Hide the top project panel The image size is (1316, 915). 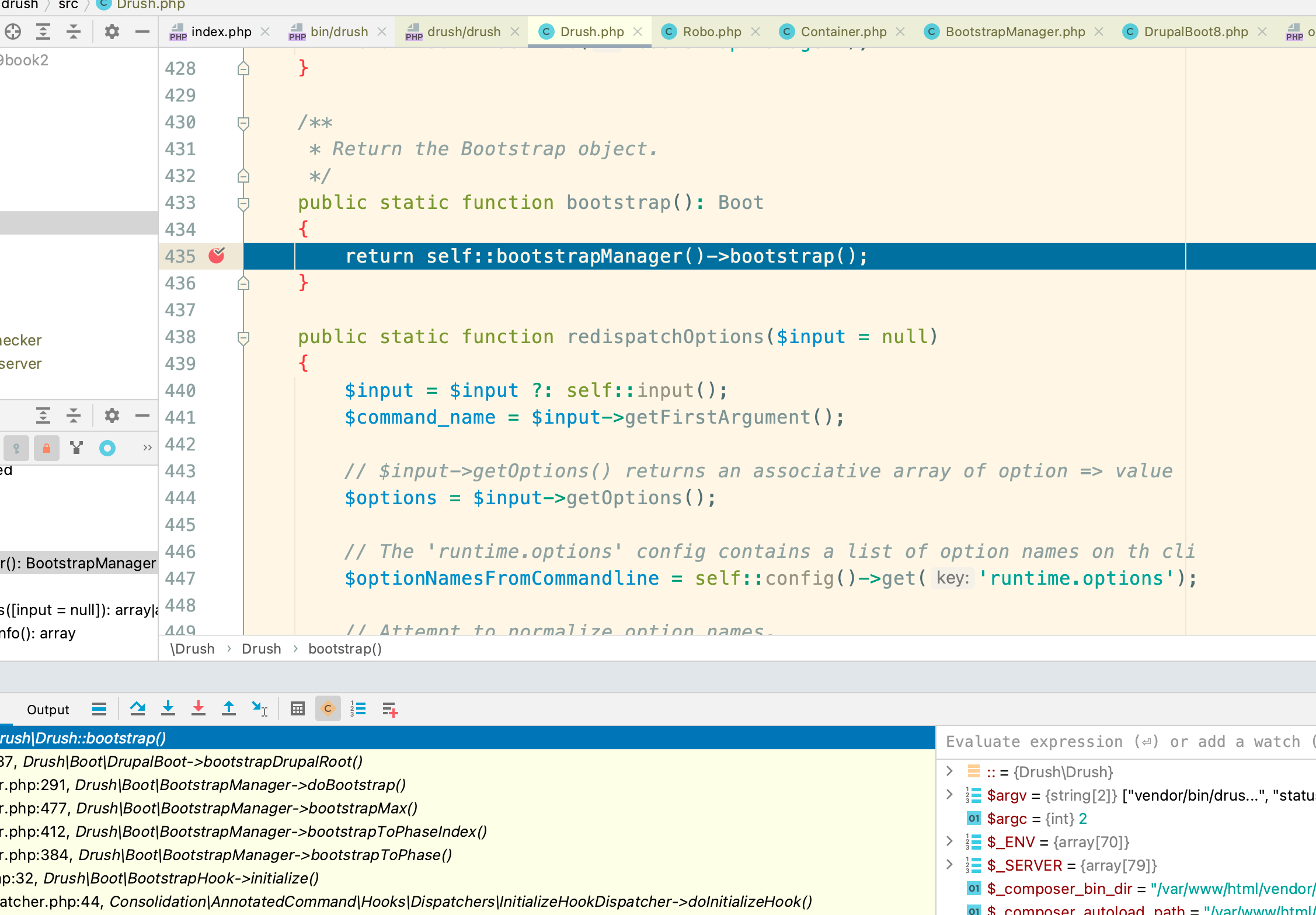142,32
